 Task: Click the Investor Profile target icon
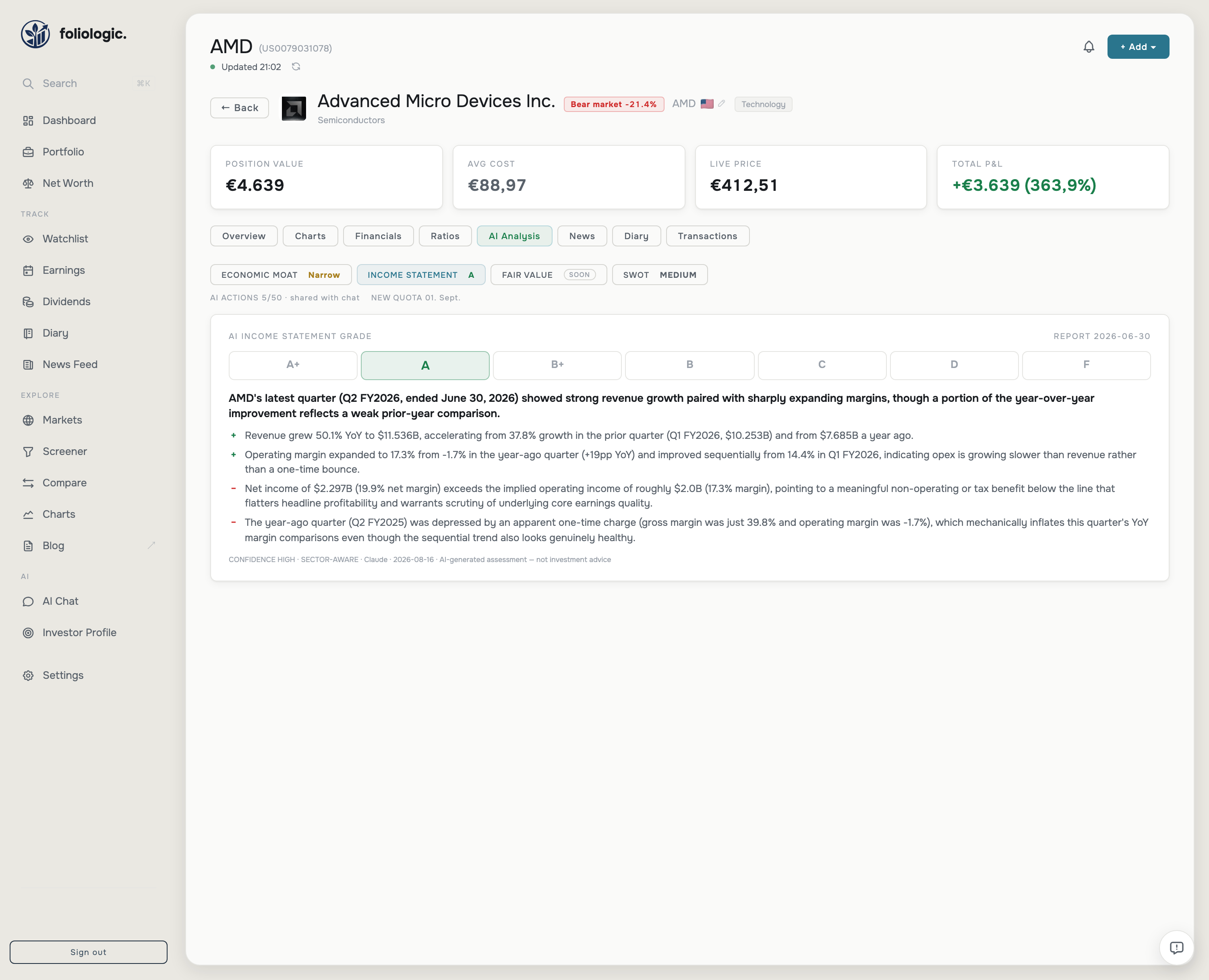[x=28, y=633]
